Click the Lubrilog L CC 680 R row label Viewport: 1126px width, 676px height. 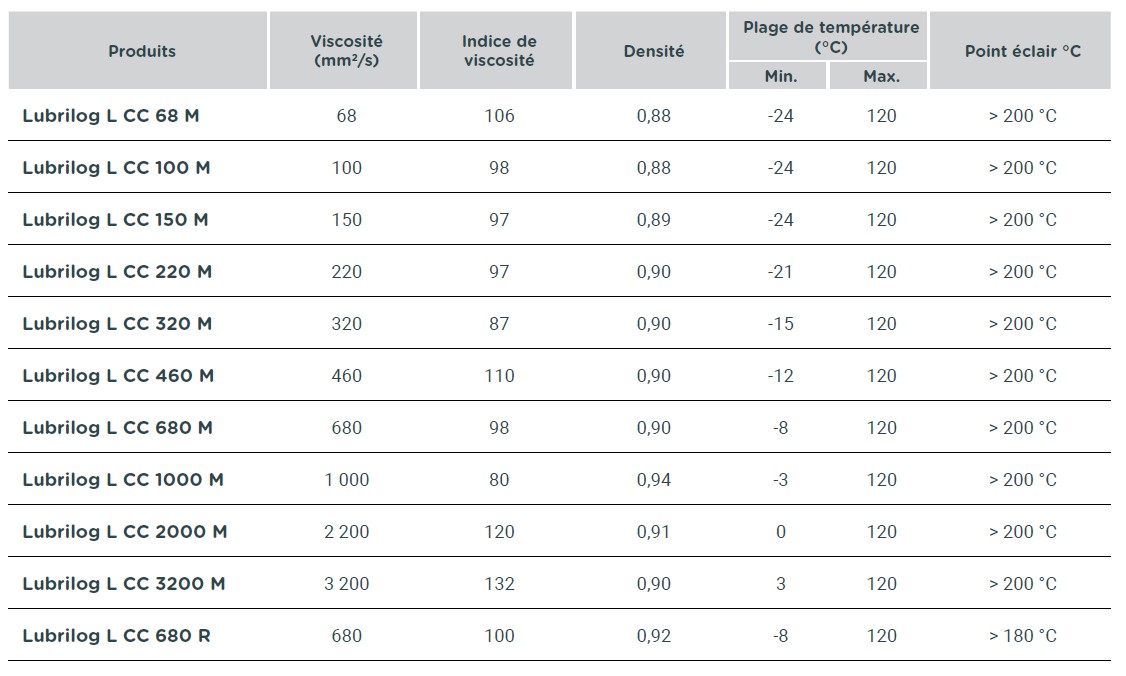pos(116,636)
